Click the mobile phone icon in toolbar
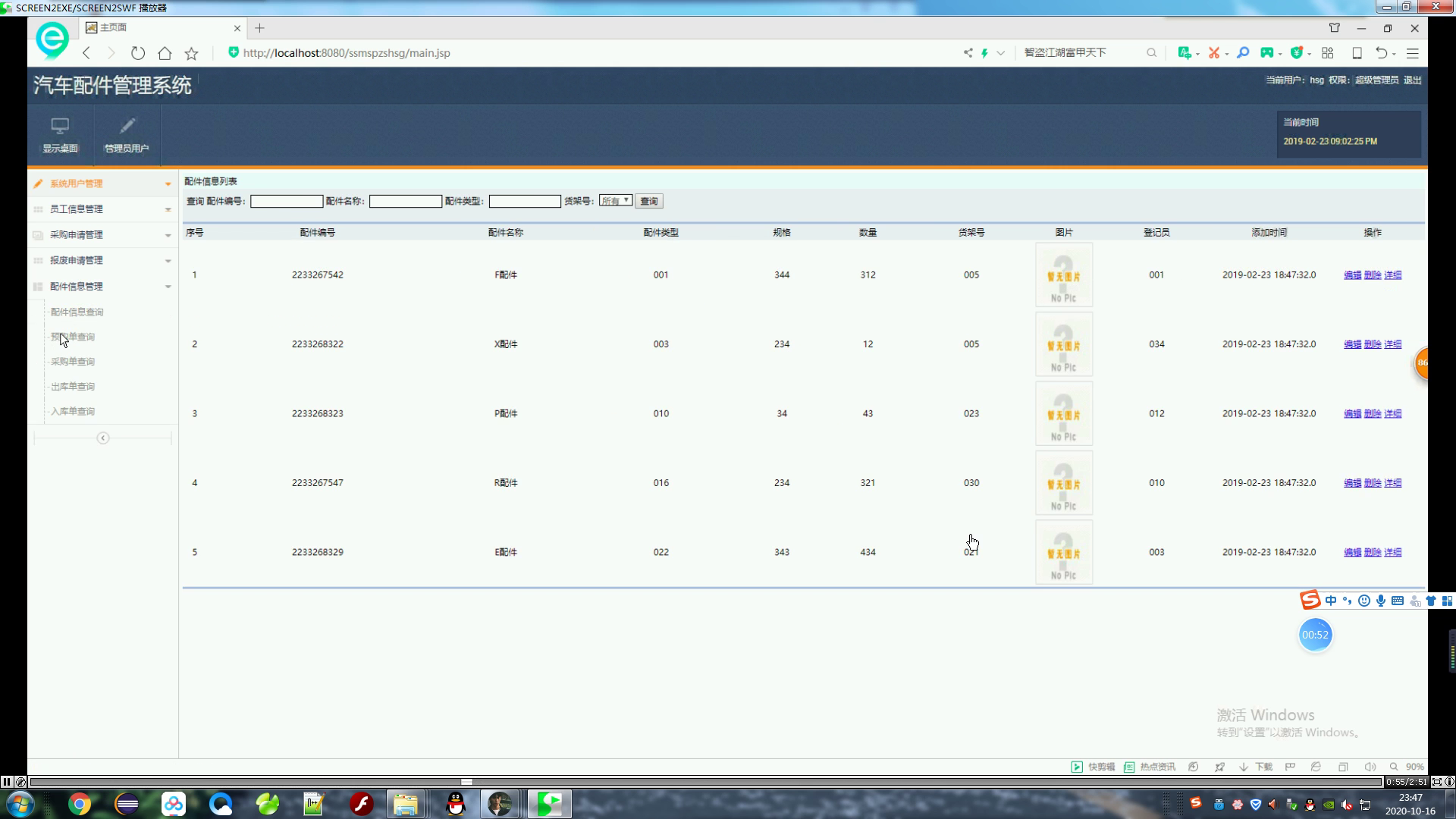 pyautogui.click(x=1357, y=53)
